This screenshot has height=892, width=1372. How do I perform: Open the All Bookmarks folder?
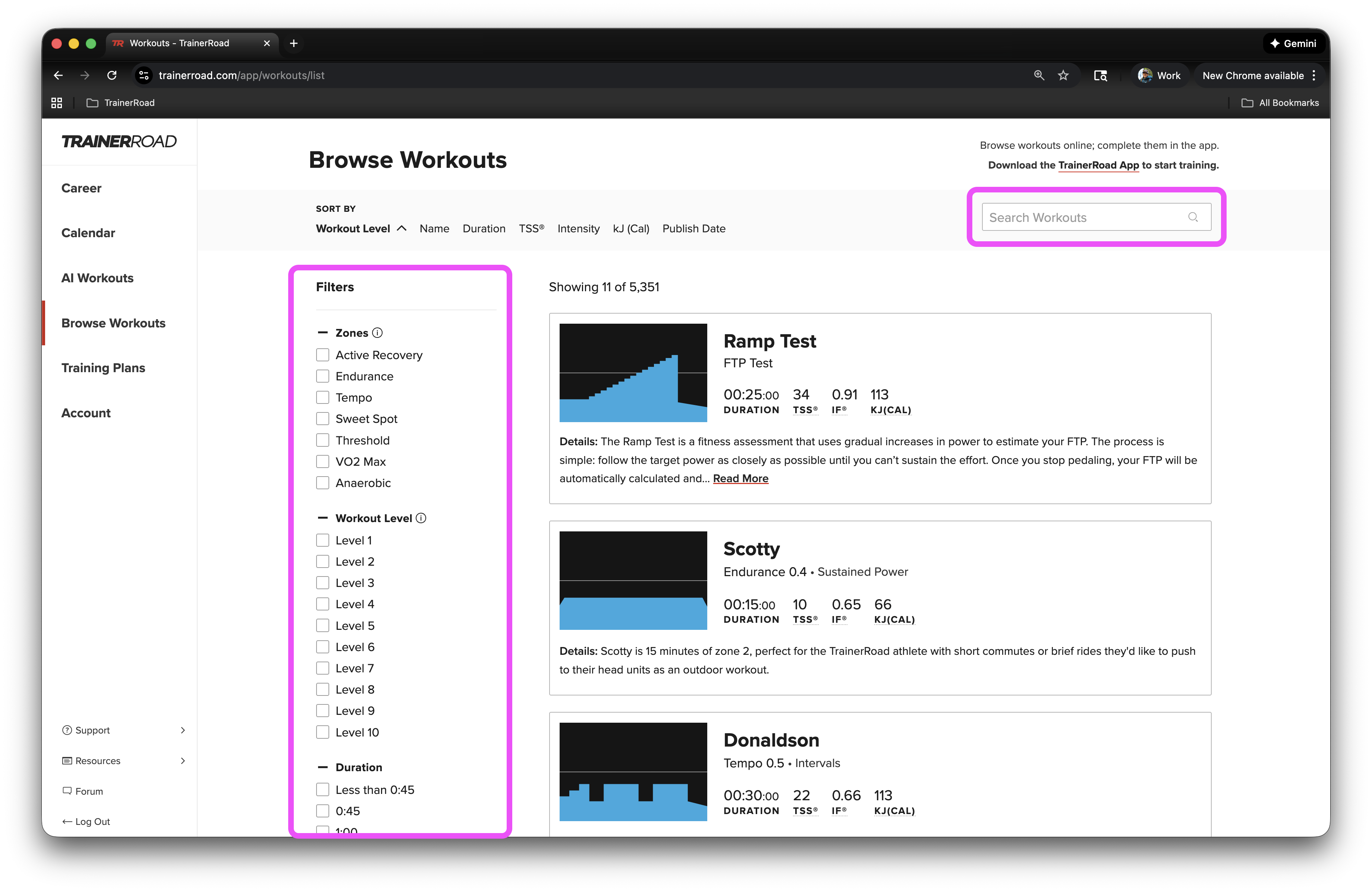(x=1280, y=103)
